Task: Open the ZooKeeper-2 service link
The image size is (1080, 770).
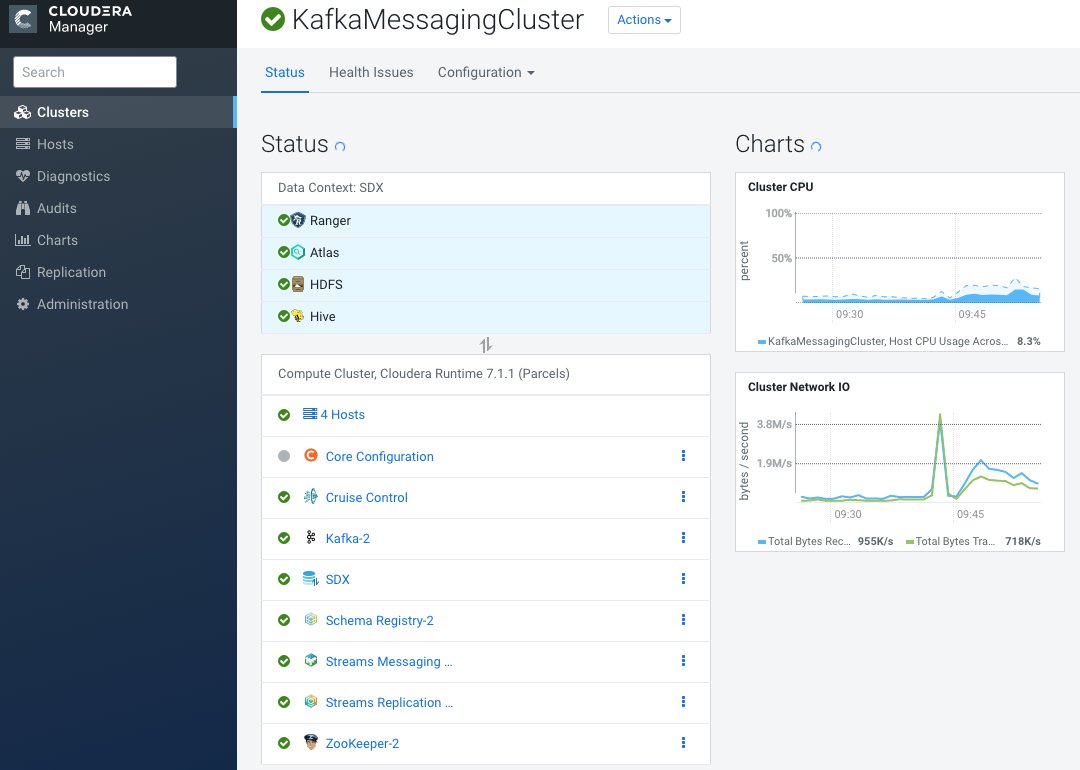Action: tap(362, 743)
